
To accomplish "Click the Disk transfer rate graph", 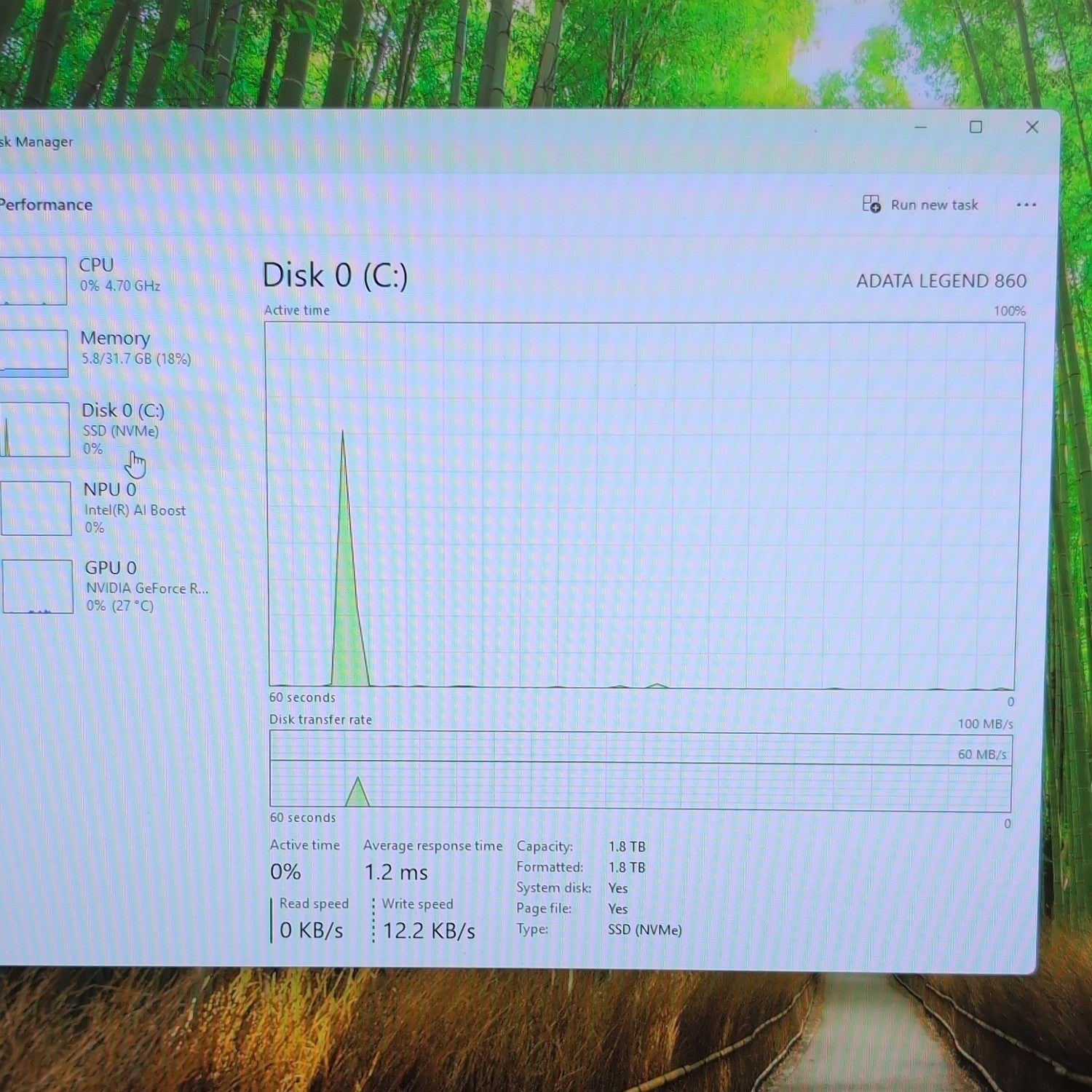I will 641,772.
